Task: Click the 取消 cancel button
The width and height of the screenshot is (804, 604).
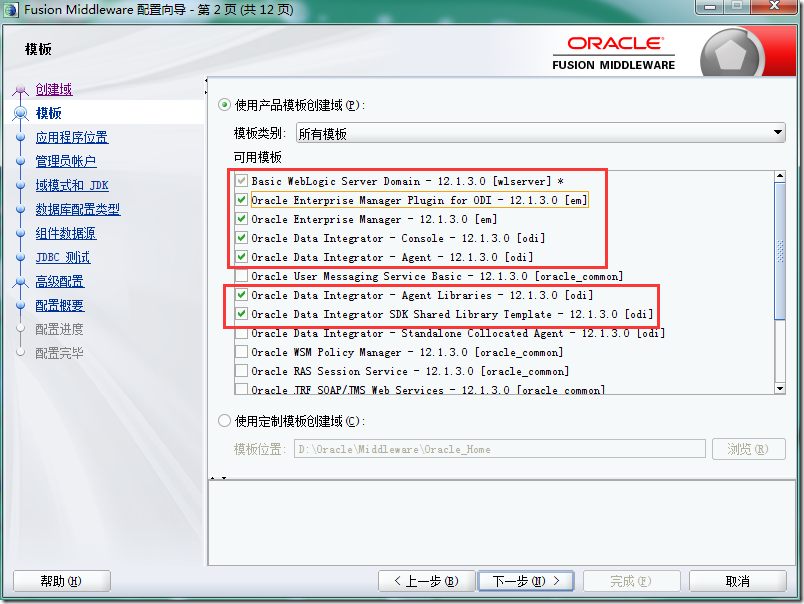Action: 737,581
